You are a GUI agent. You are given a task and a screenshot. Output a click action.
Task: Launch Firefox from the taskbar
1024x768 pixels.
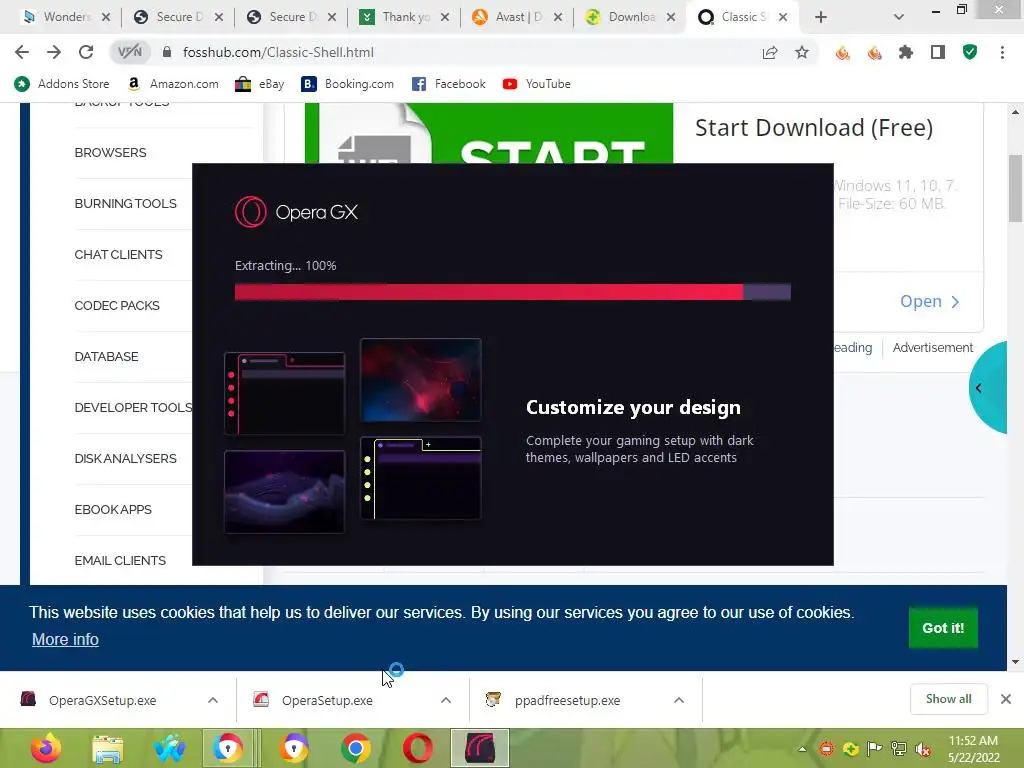[x=46, y=748]
